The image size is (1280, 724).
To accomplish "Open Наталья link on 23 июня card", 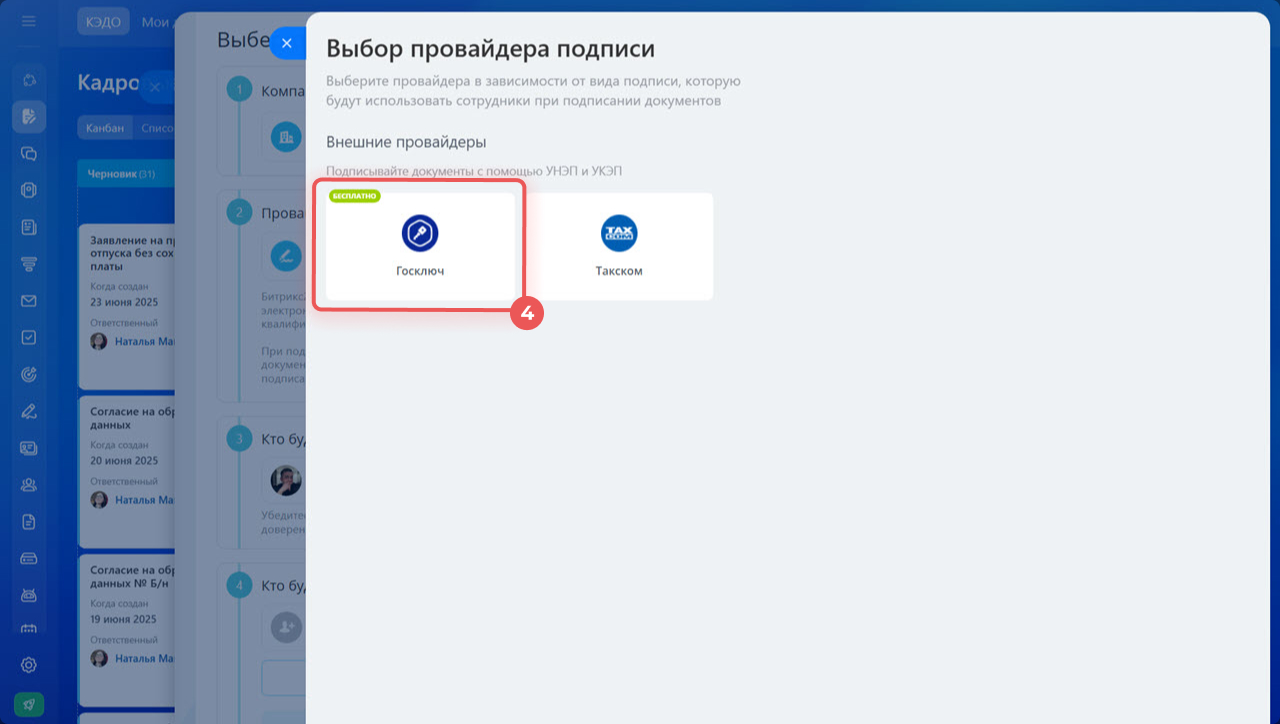I will [x=145, y=342].
